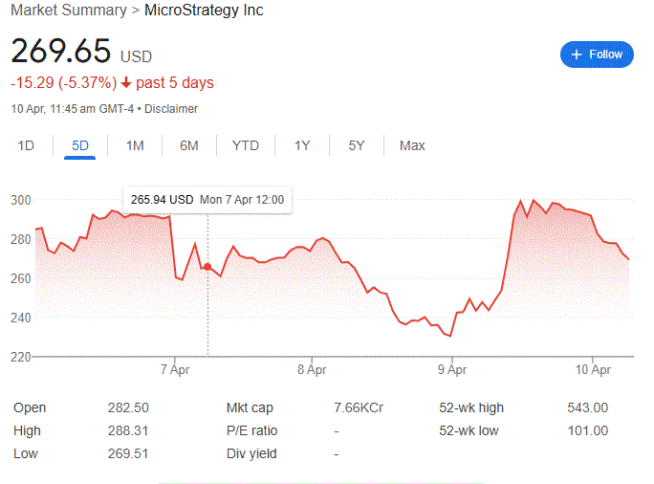Click the 9 Apr date axis label
The width and height of the screenshot is (654, 484).
point(452,370)
